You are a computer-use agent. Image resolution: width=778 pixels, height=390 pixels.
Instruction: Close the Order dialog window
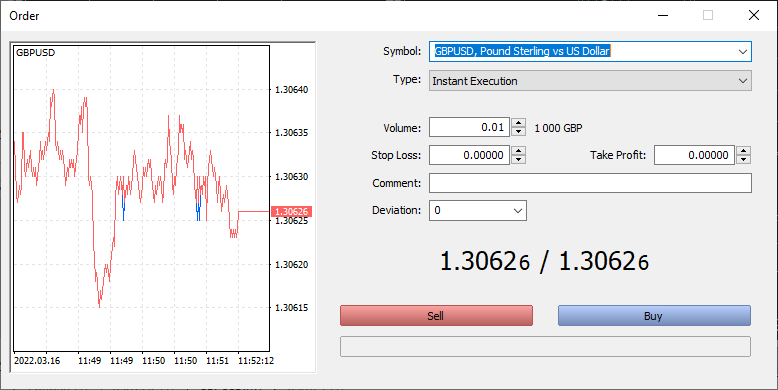(754, 15)
